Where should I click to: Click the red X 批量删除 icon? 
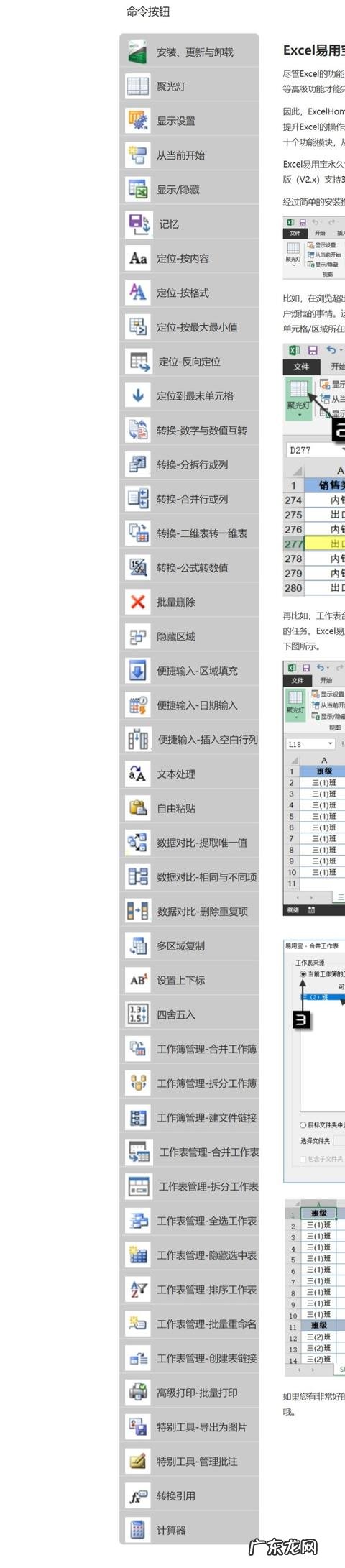coord(137,602)
